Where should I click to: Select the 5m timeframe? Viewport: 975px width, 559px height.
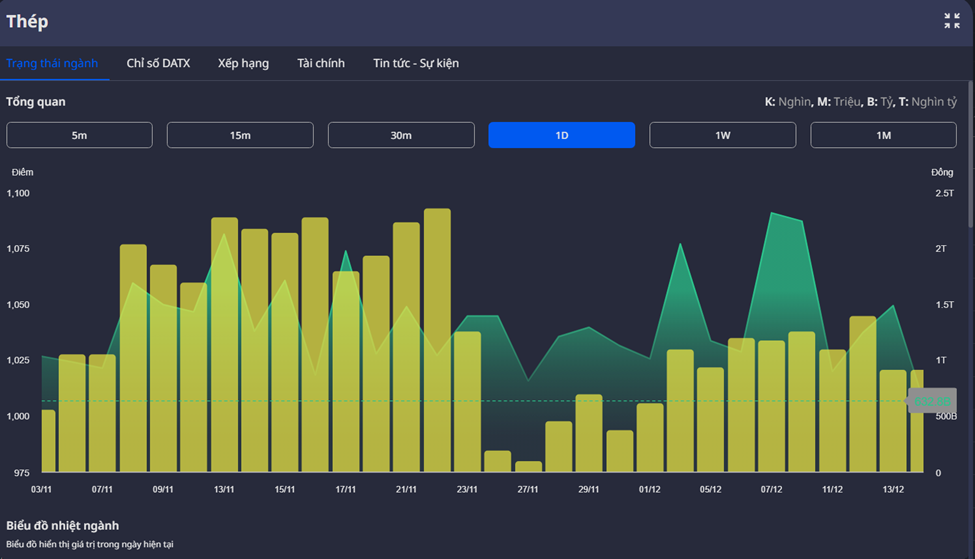click(79, 135)
